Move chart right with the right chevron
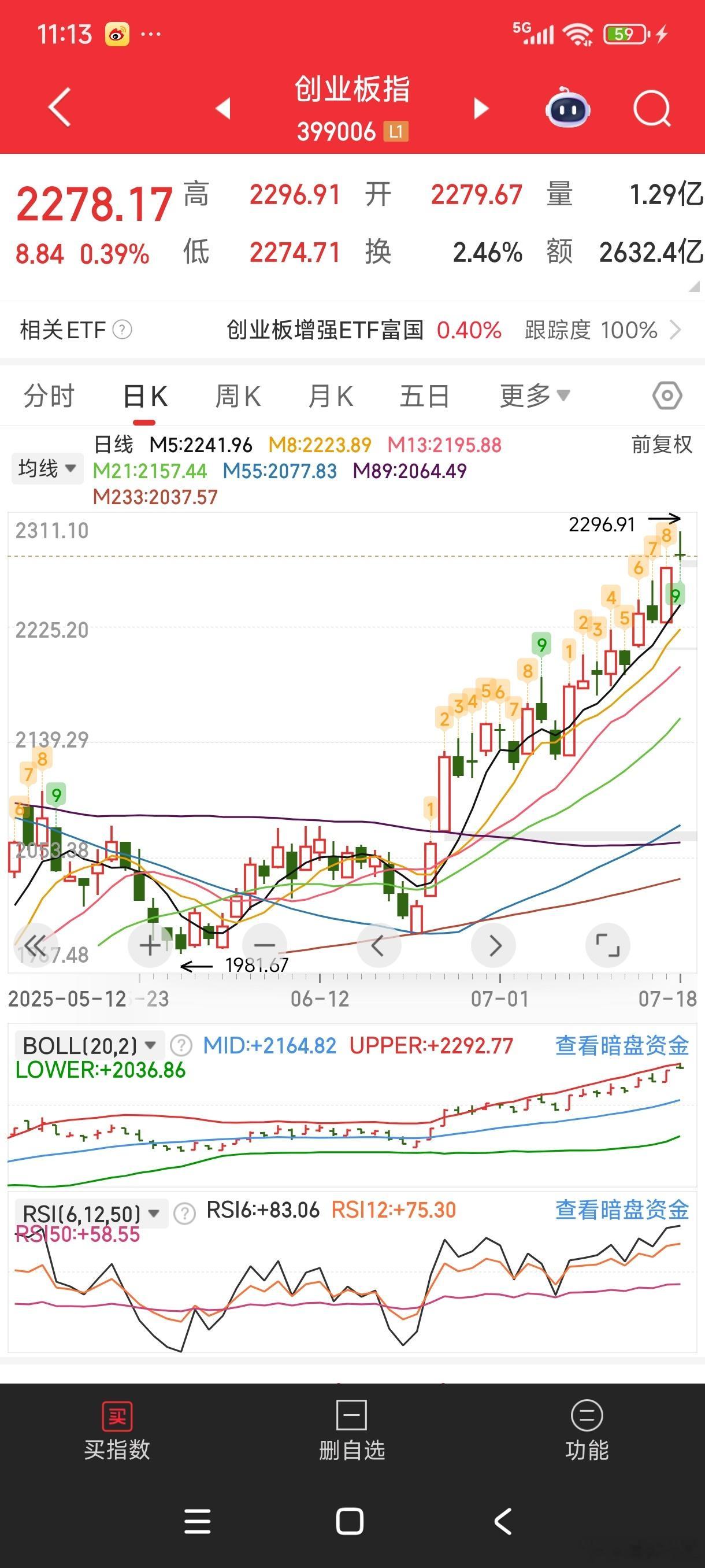The image size is (705, 1568). coord(494,946)
